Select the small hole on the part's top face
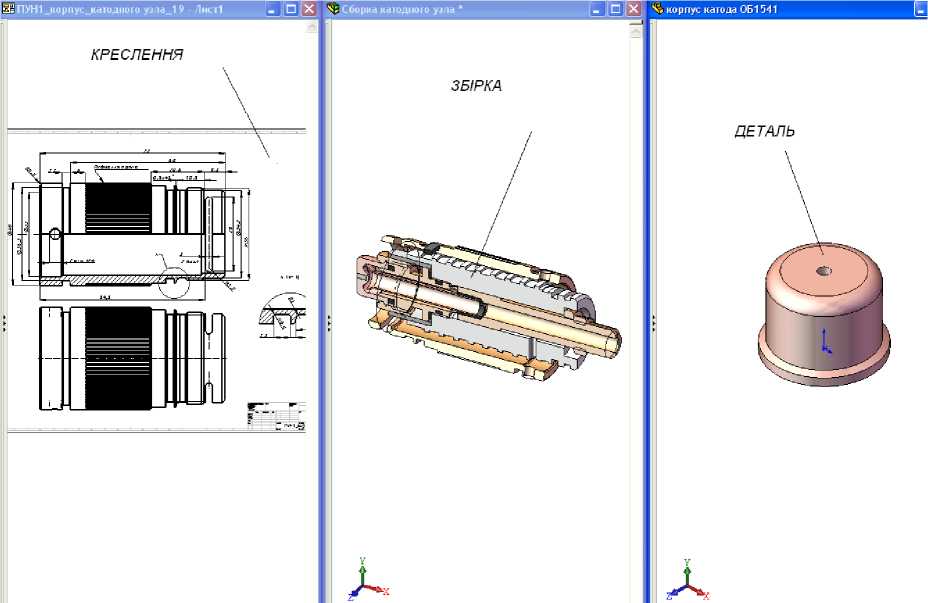Image resolution: width=928 pixels, height=603 pixels. (822, 270)
